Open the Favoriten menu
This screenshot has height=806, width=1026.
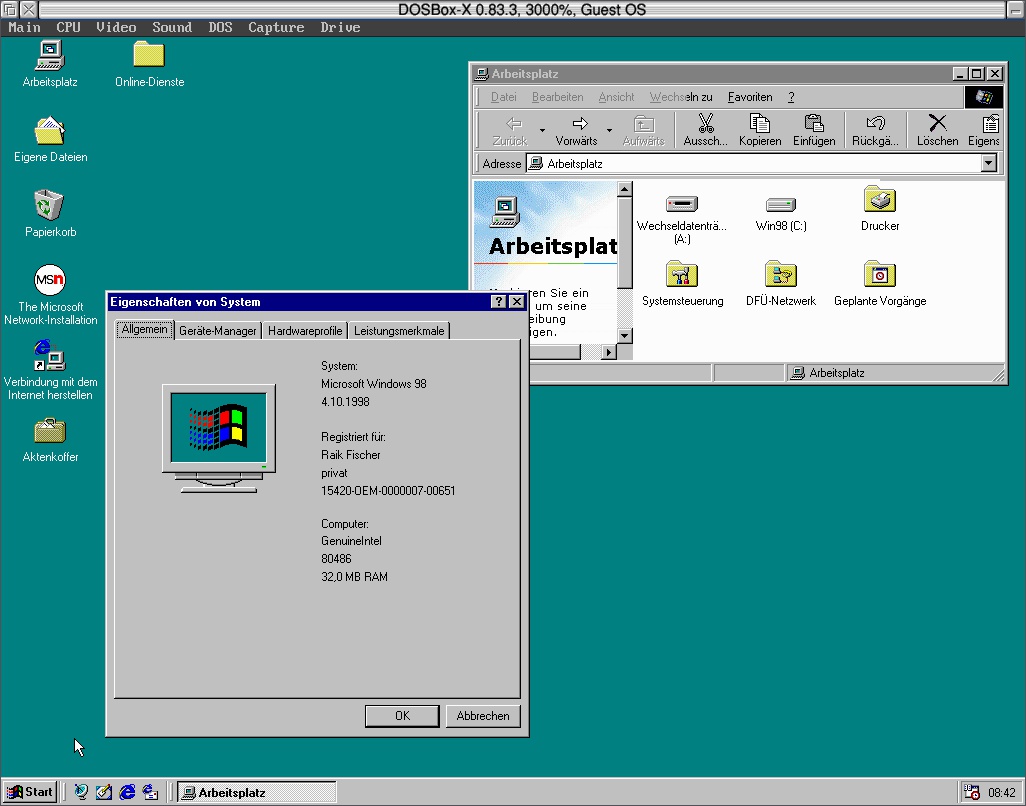(x=750, y=97)
